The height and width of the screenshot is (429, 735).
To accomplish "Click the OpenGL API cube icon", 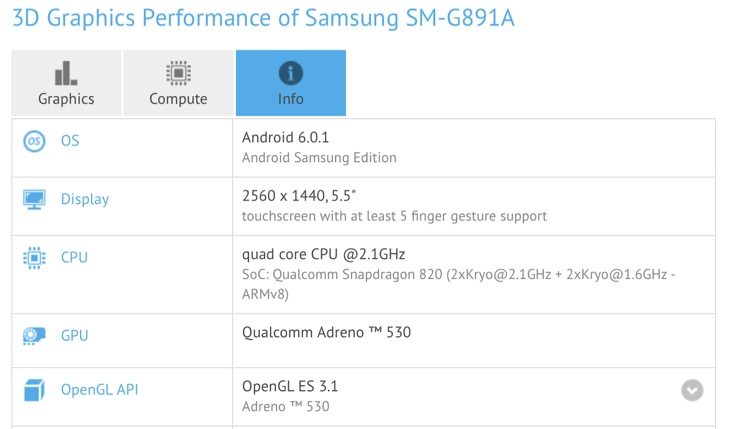I will click(34, 390).
